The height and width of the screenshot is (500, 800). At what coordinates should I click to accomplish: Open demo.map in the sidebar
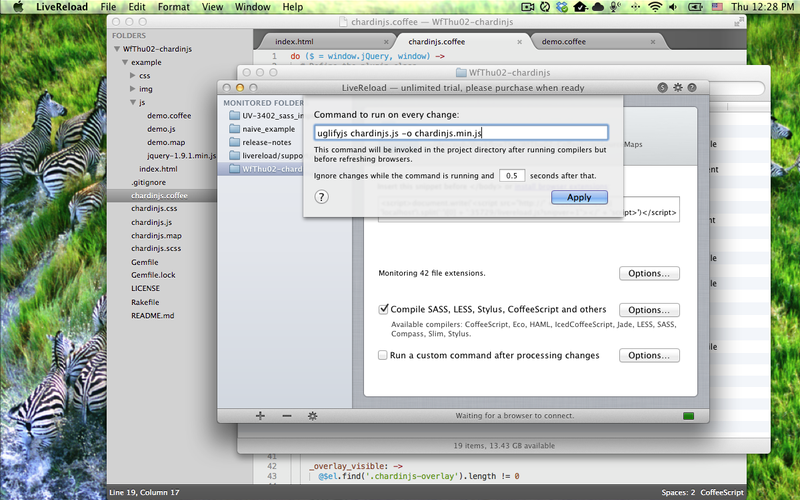pos(166,142)
